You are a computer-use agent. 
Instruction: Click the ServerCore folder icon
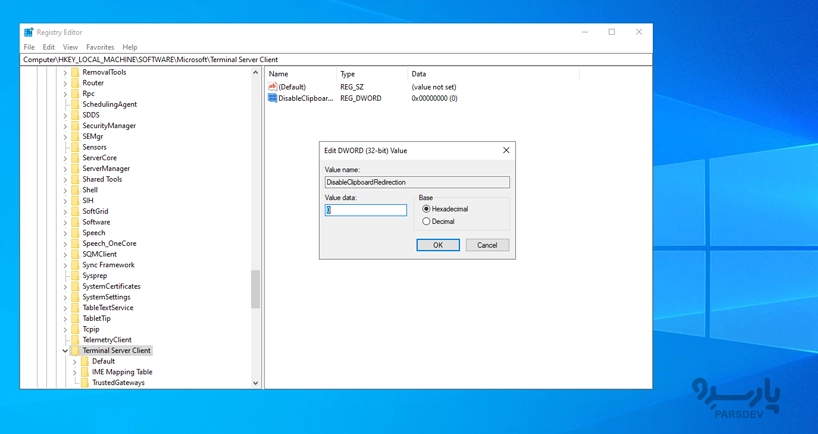(75, 158)
